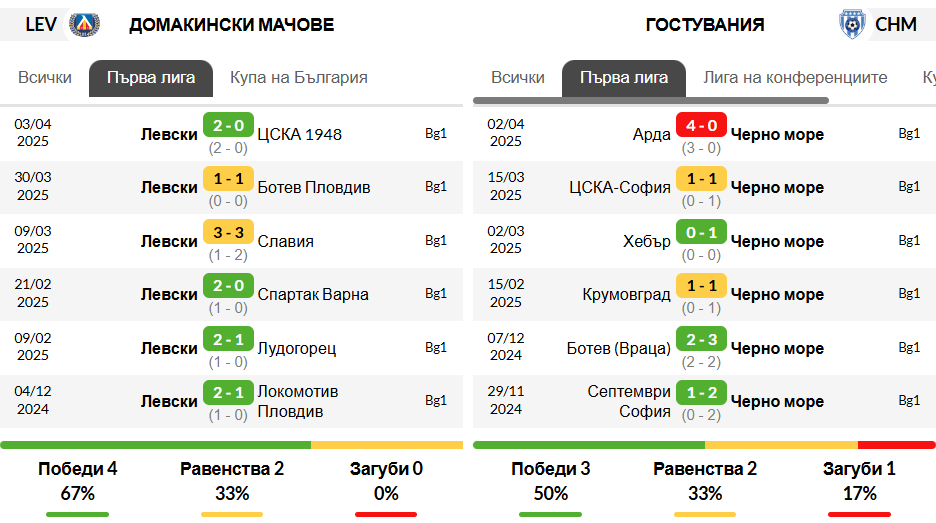Click team name Крумовград
The image size is (936, 523).
[626, 294]
